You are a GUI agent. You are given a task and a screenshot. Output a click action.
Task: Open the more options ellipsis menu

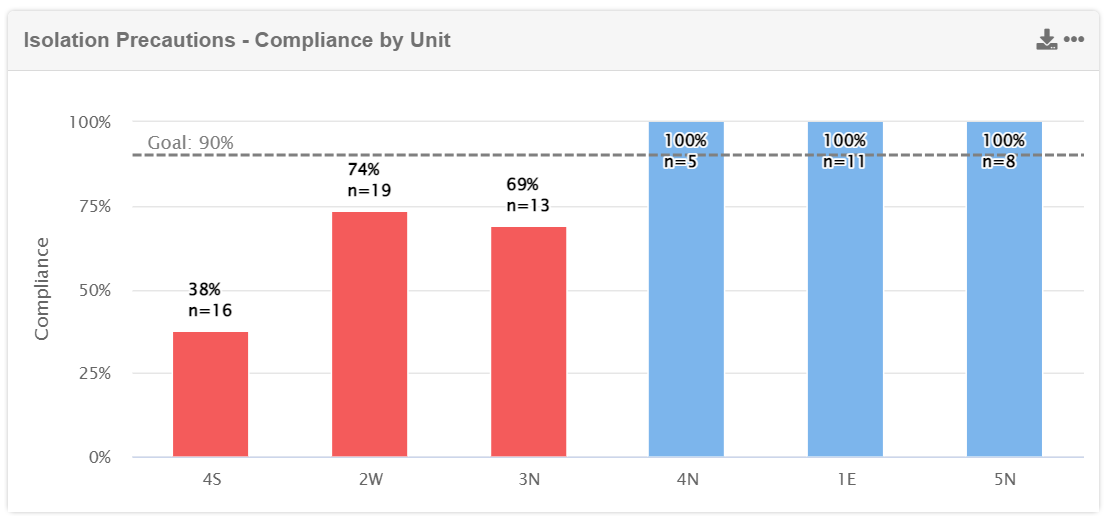[x=1074, y=40]
